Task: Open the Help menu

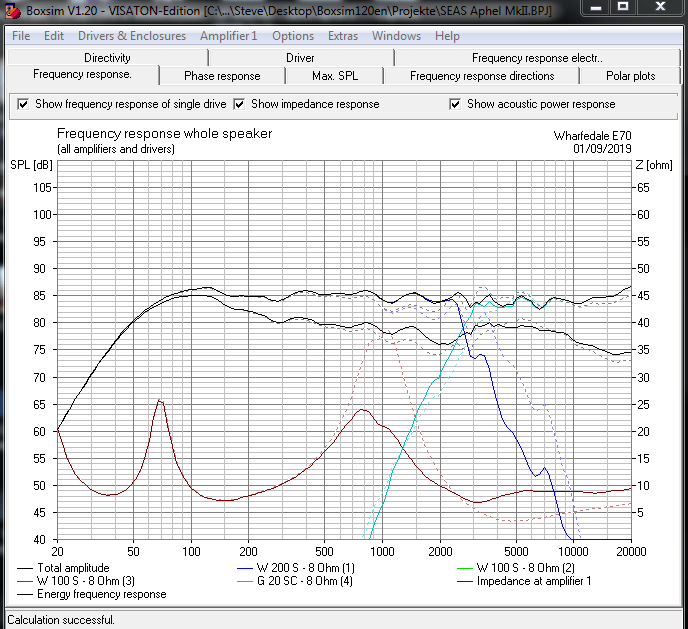Action: (448, 36)
